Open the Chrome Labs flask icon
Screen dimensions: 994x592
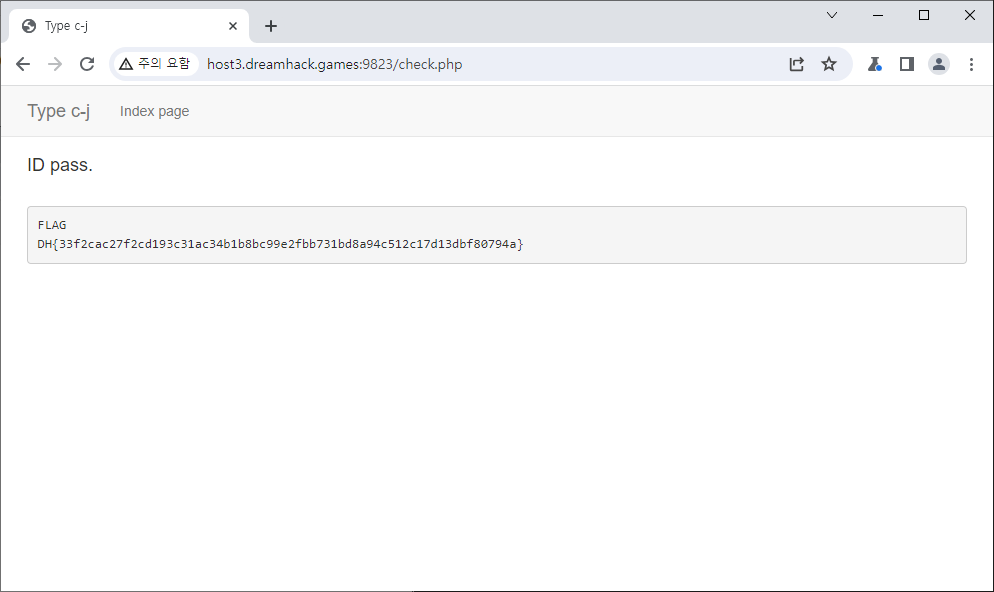(875, 64)
